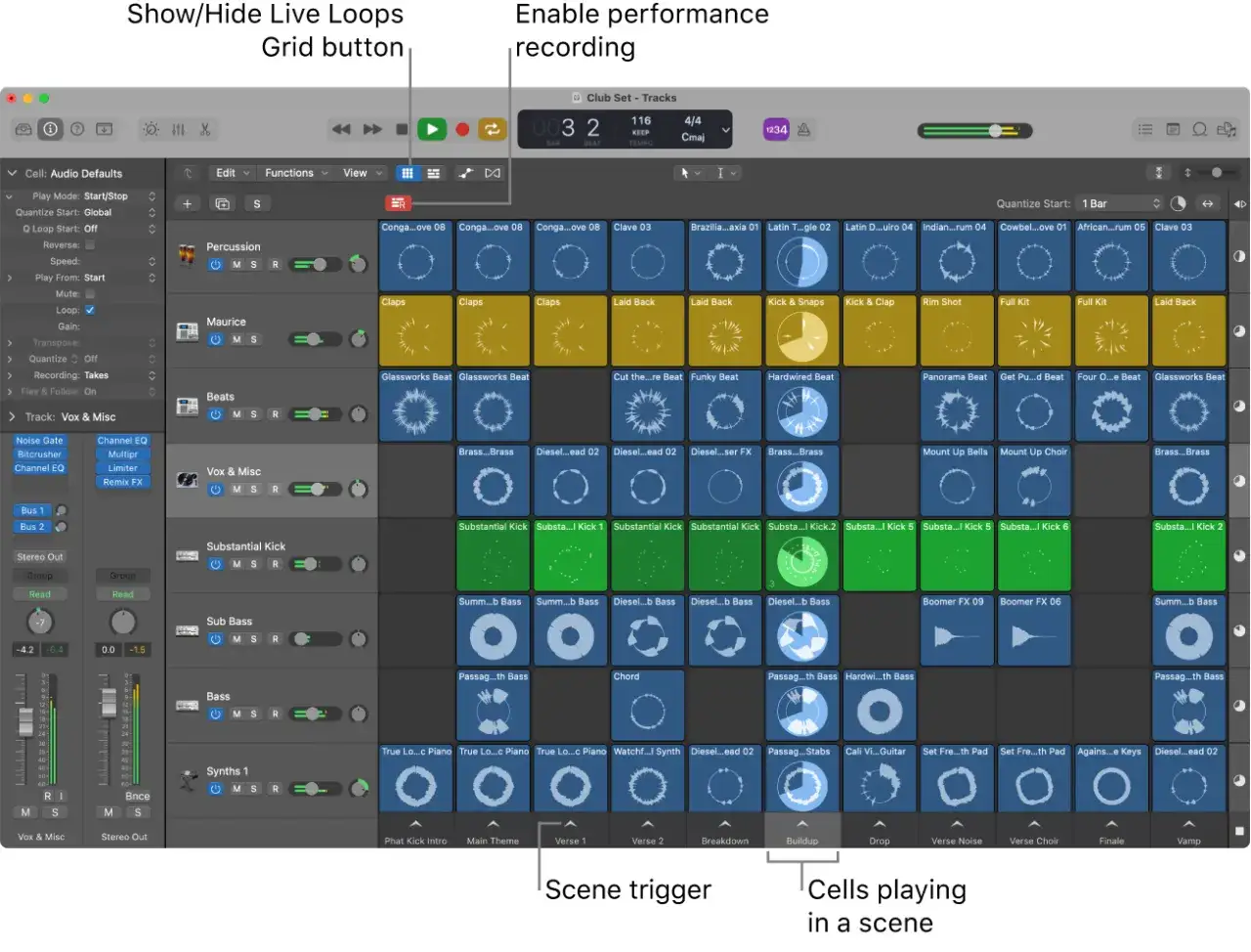Open the View menu
Image resolution: width=1251 pixels, height=952 pixels.
362,173
